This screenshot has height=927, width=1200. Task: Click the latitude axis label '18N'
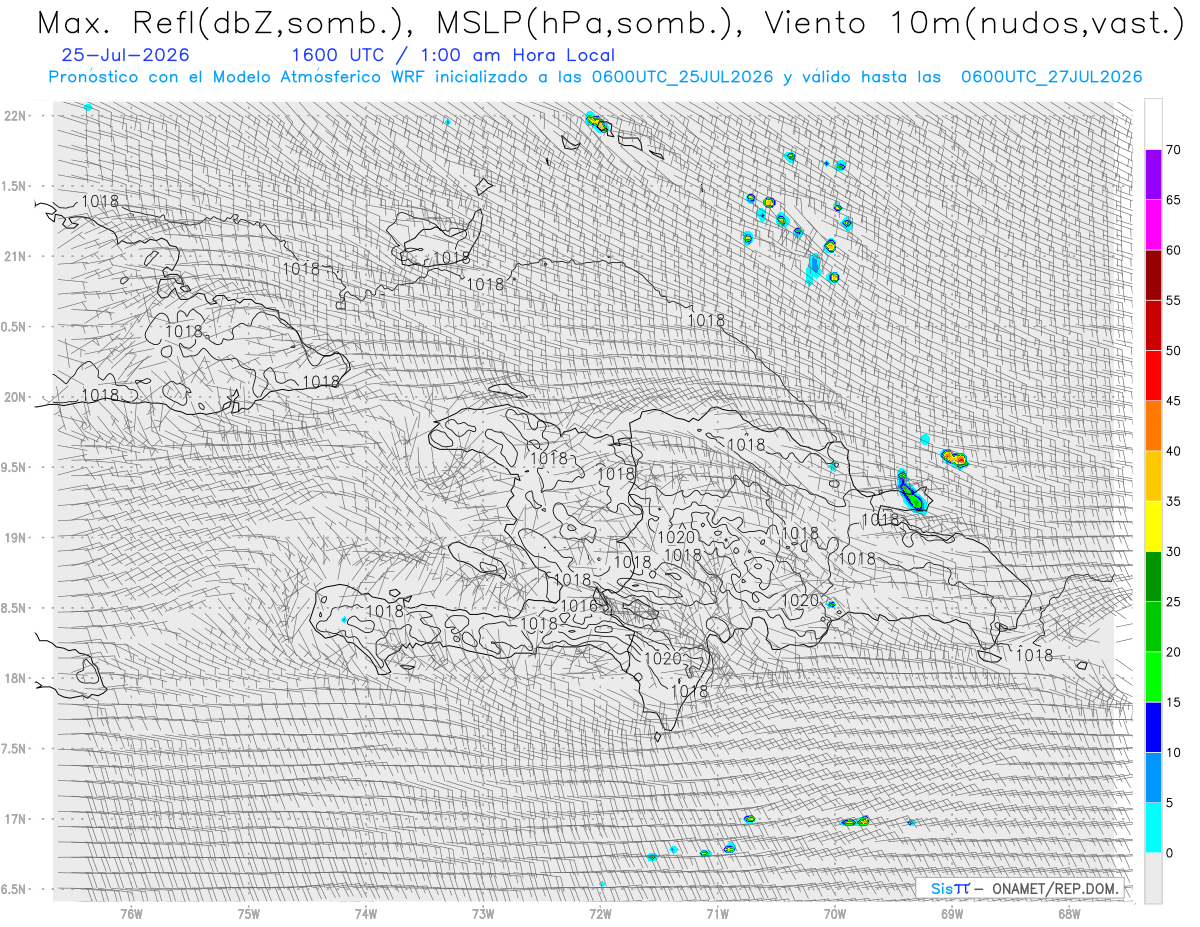coord(16,679)
